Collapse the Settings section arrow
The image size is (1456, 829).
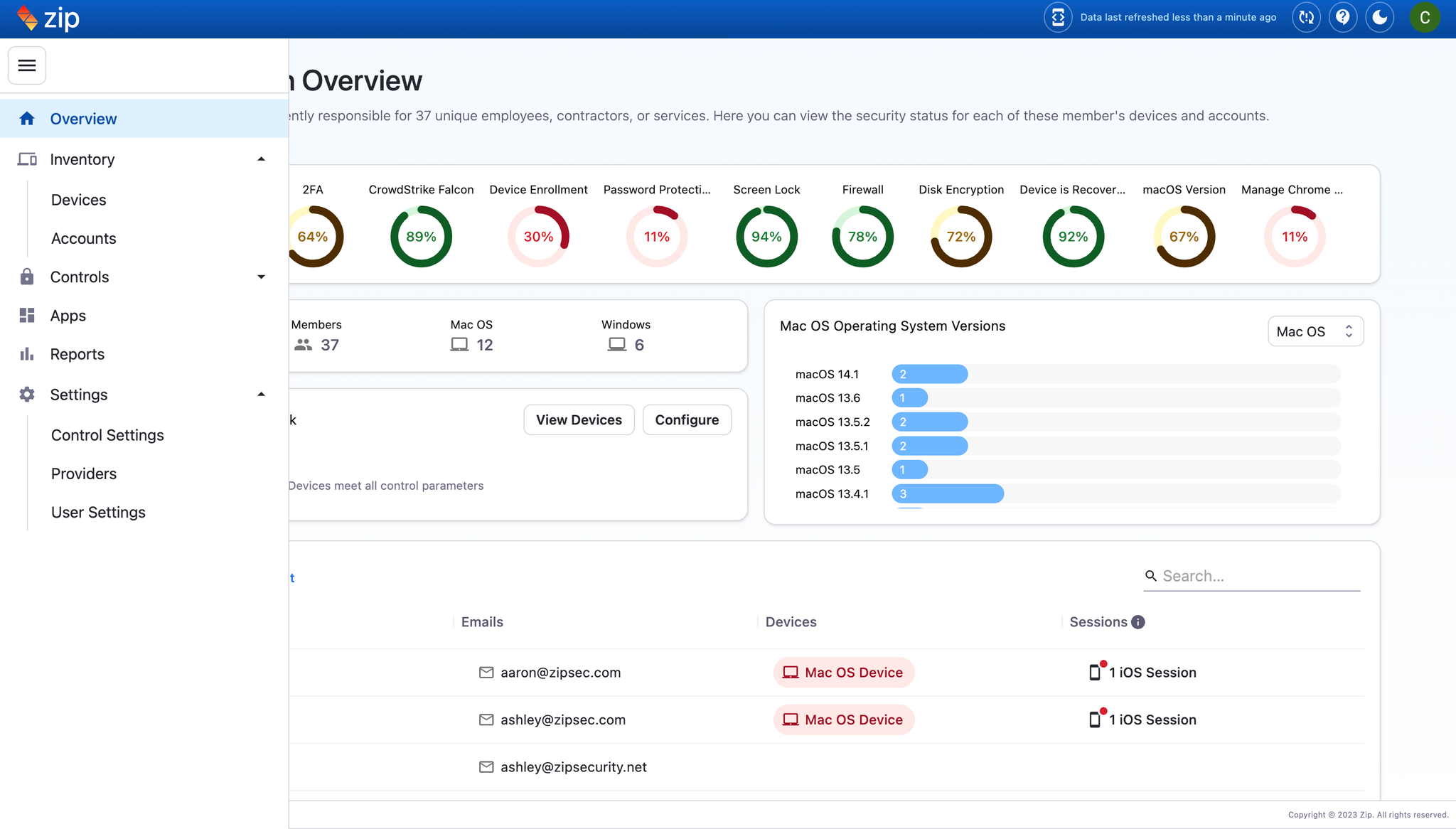[261, 395]
